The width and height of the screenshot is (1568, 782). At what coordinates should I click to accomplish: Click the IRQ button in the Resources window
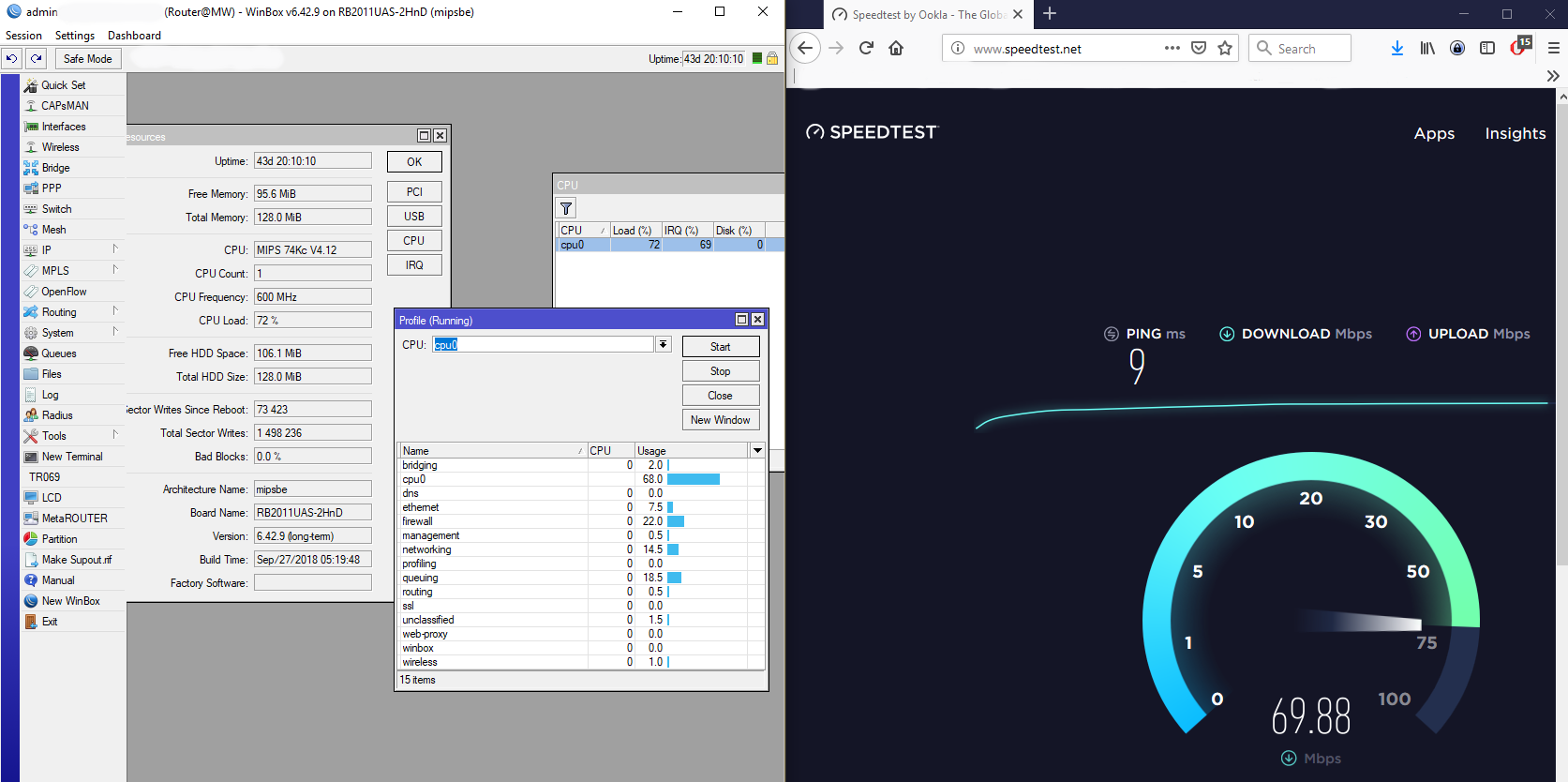tap(414, 265)
